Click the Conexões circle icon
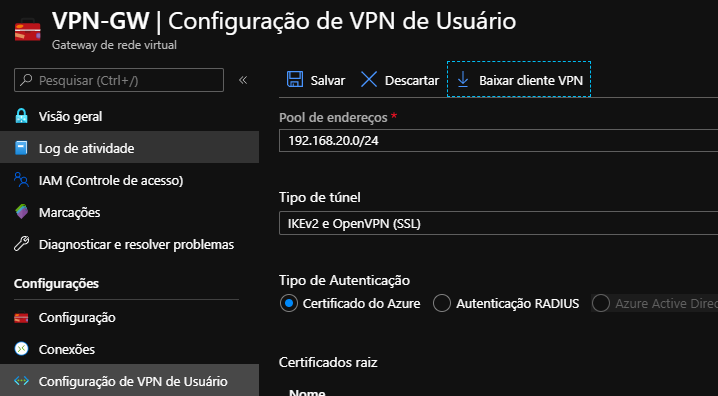Image resolution: width=718 pixels, height=396 pixels. (x=21, y=349)
